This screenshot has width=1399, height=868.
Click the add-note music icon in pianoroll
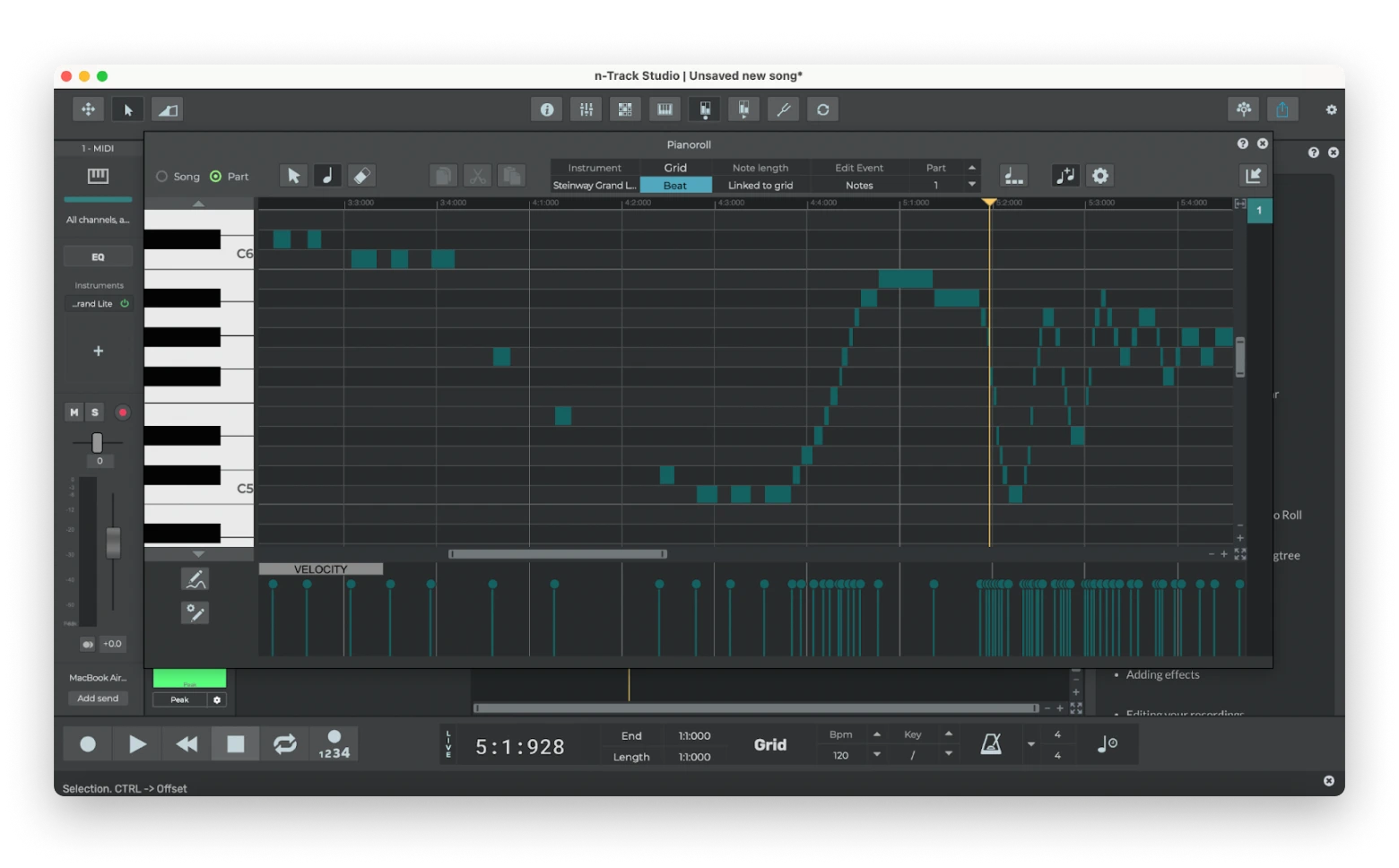(x=1065, y=176)
